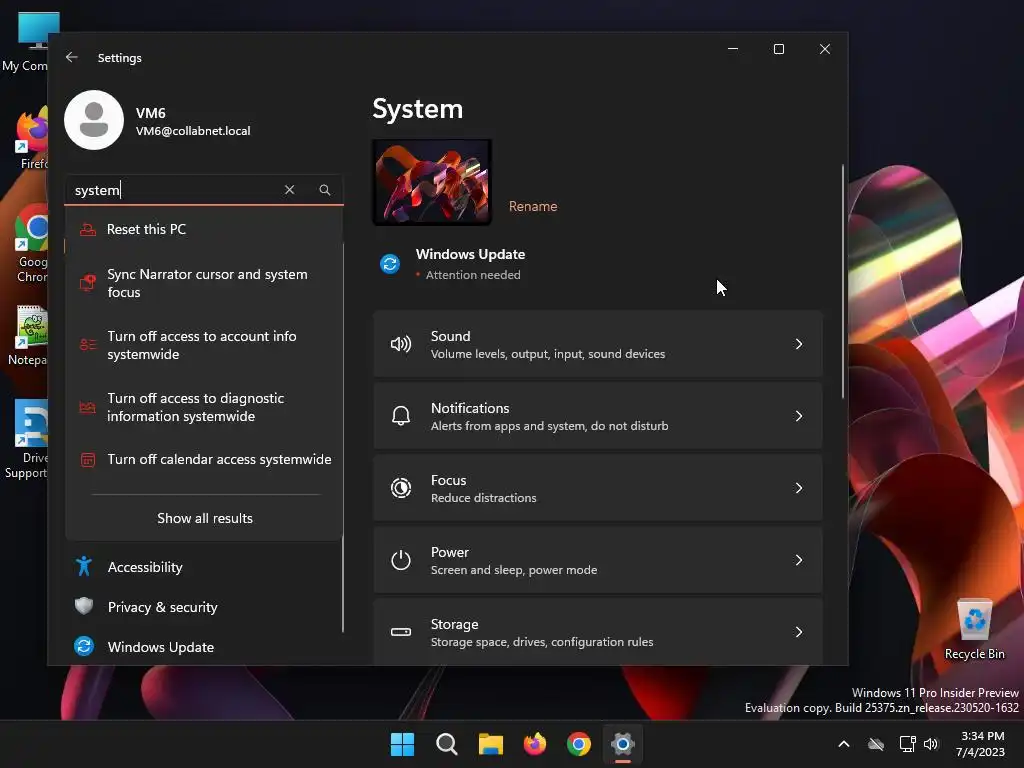
Task: Click the Sound speaker icon
Action: [400, 344]
